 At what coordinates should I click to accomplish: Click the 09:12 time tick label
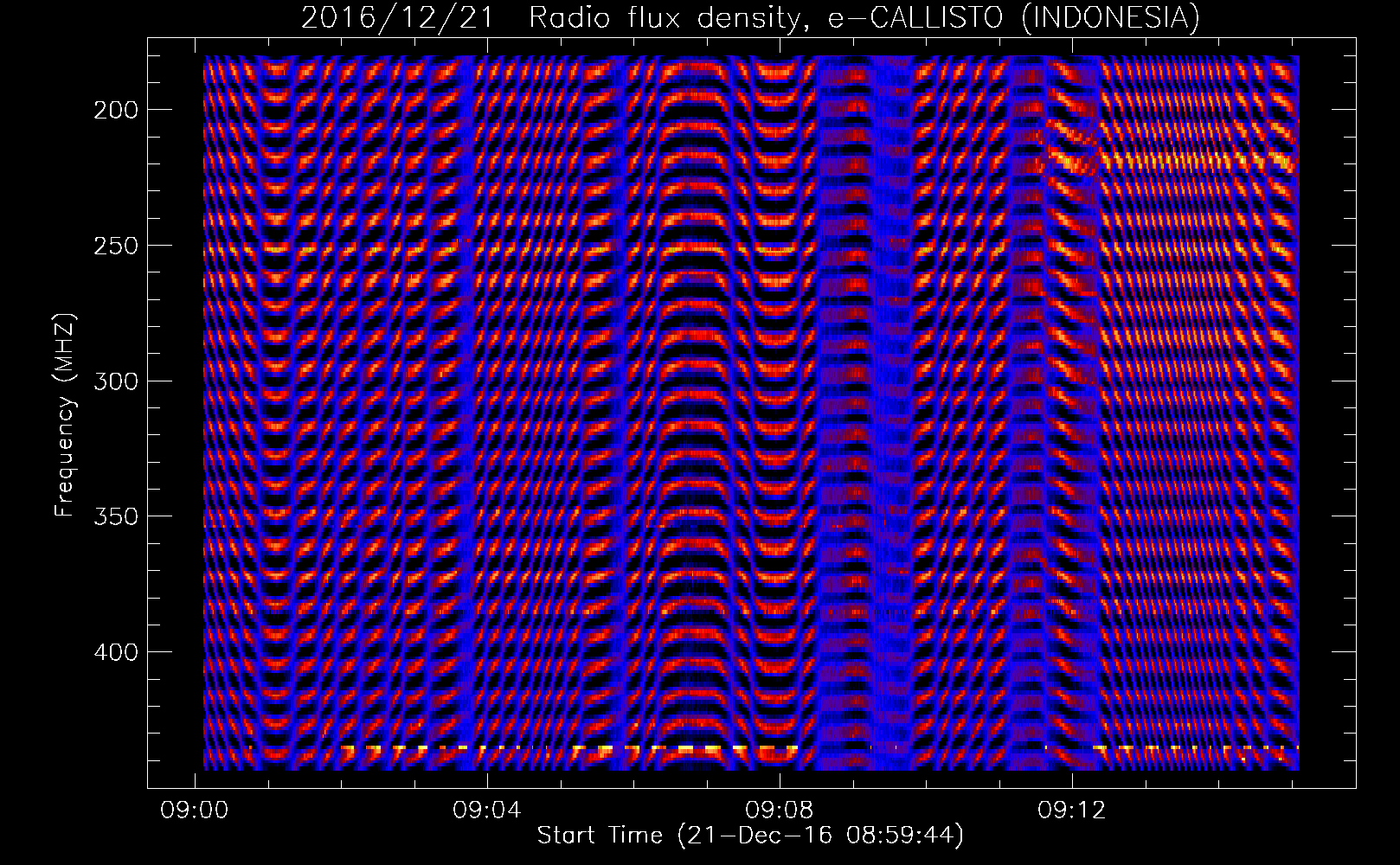[x=1072, y=811]
